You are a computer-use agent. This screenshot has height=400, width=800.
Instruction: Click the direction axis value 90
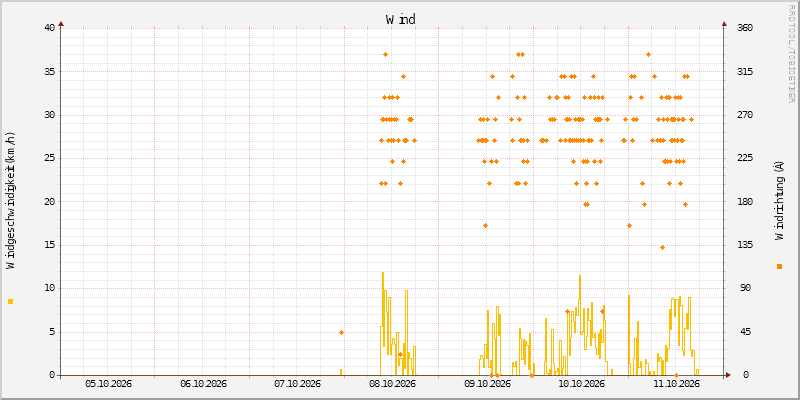744,288
